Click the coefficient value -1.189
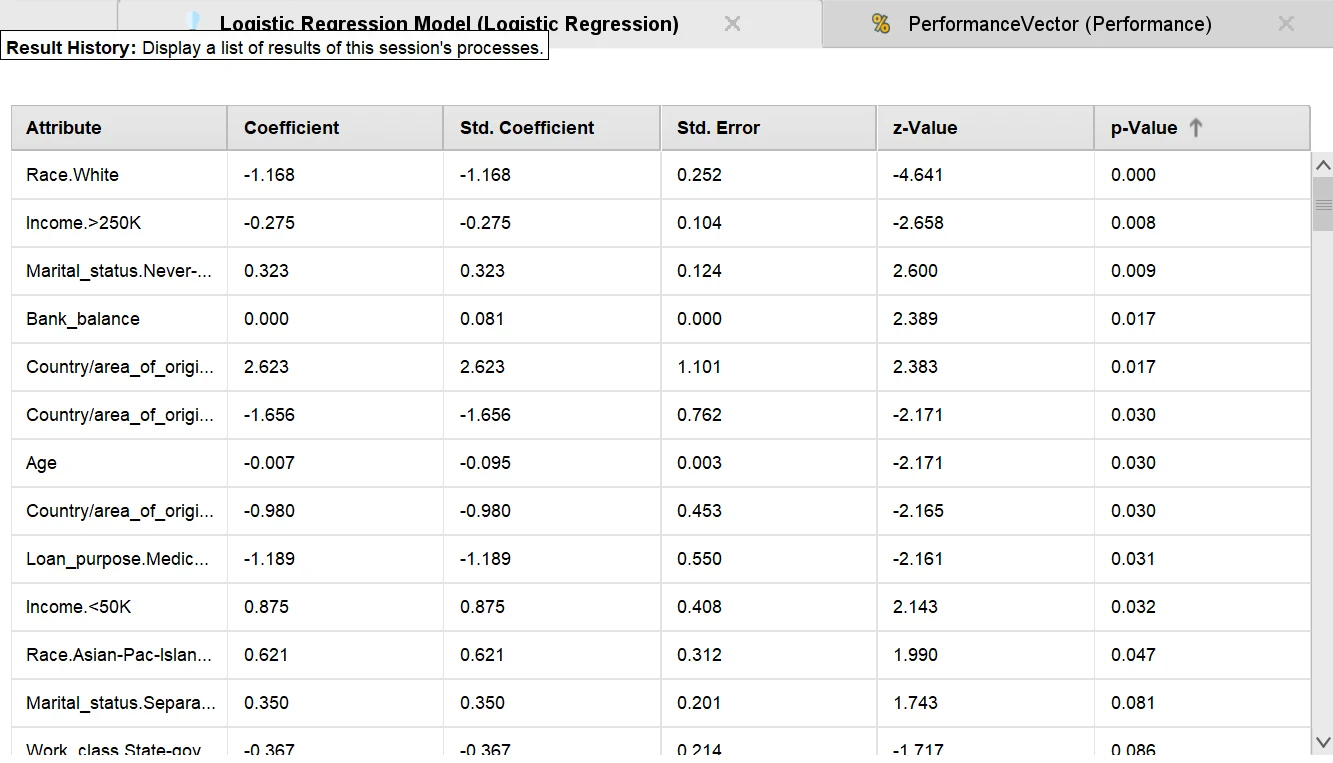Image resolution: width=1333 pixels, height=763 pixels. pyautogui.click(x=335, y=559)
